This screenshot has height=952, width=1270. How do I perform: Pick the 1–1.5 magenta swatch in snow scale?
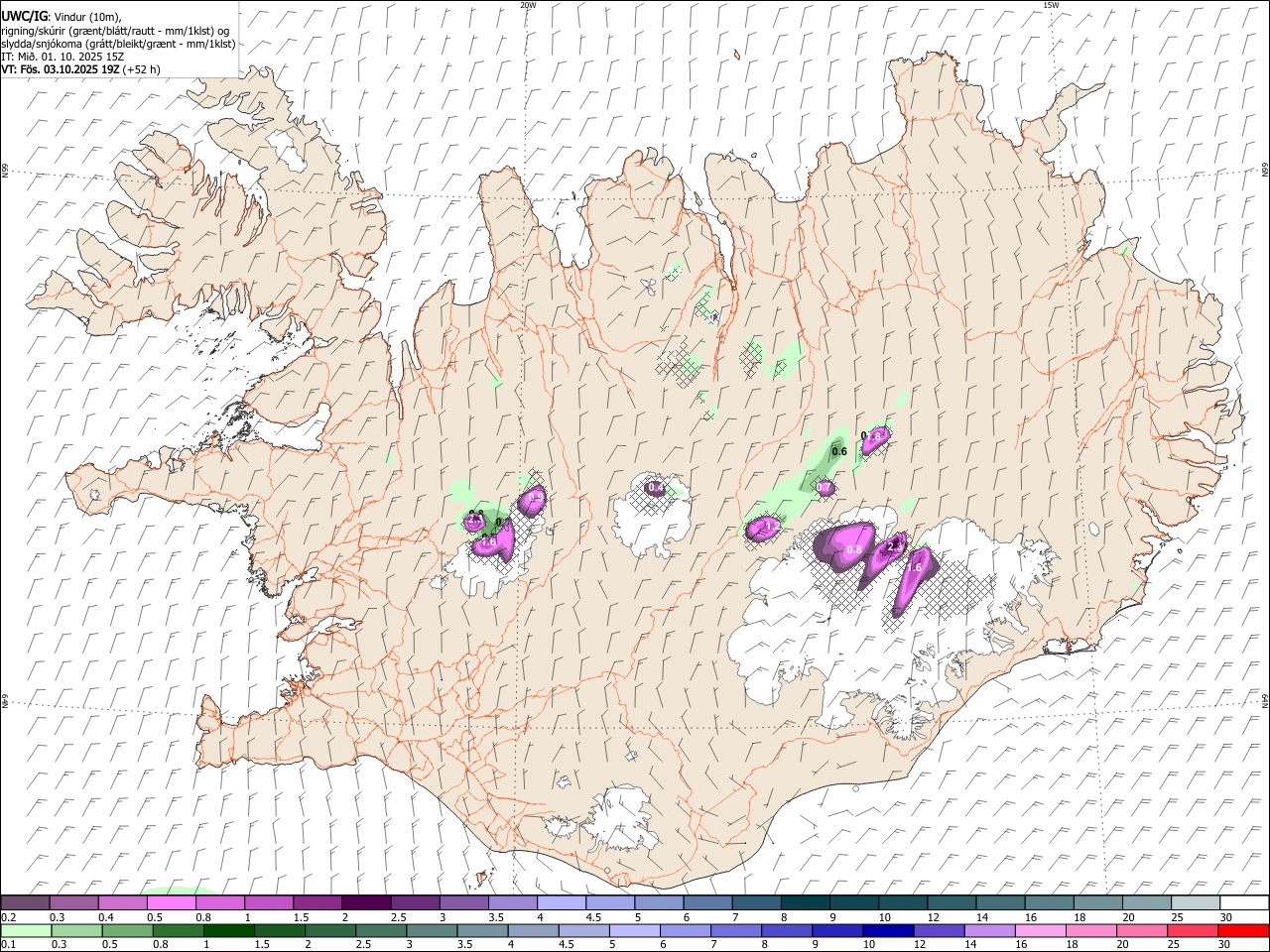pos(268,902)
